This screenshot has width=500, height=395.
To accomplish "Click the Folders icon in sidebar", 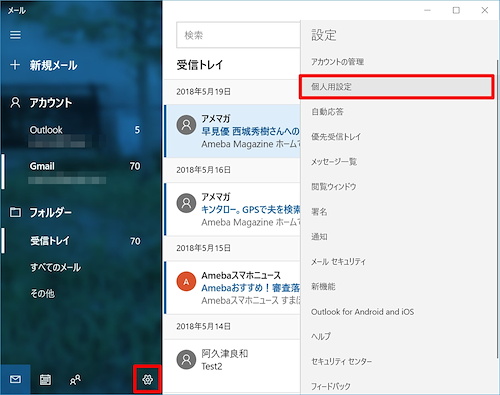I will (15, 212).
